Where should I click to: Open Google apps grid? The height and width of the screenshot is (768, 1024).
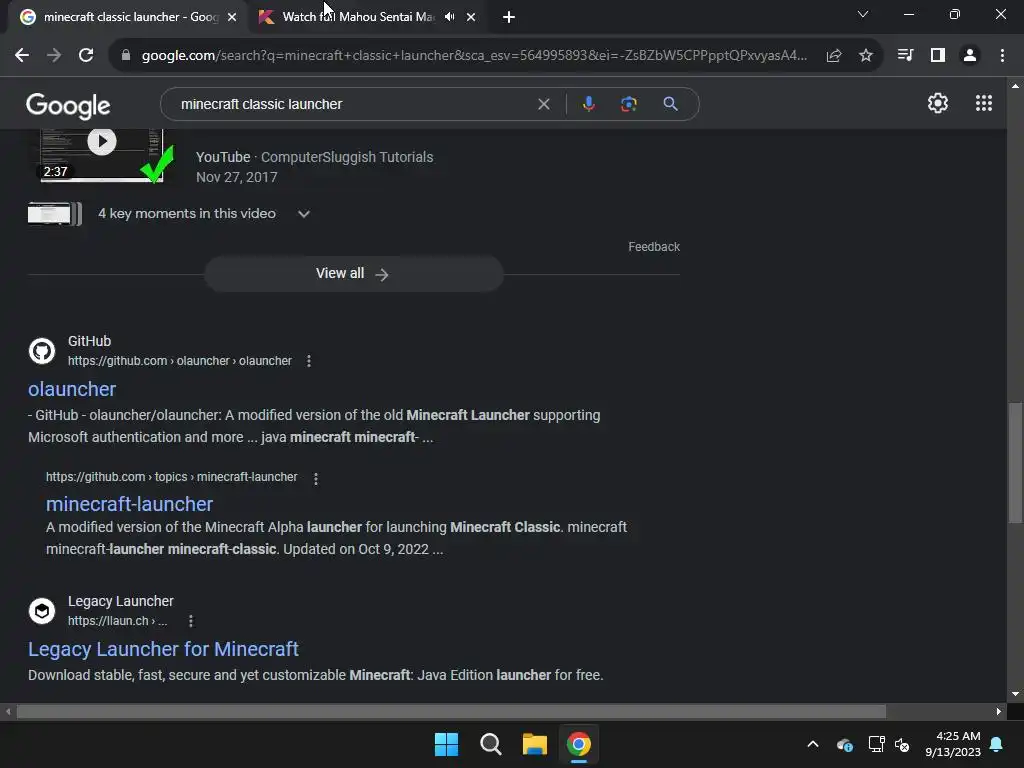(984, 103)
